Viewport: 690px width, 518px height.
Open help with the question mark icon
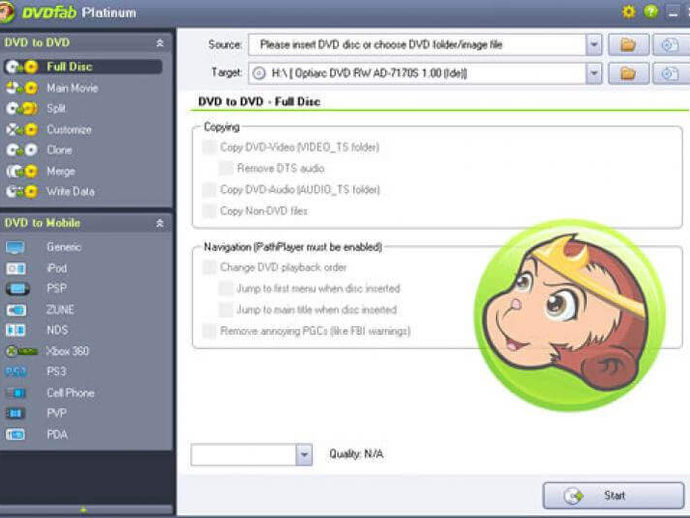click(651, 12)
